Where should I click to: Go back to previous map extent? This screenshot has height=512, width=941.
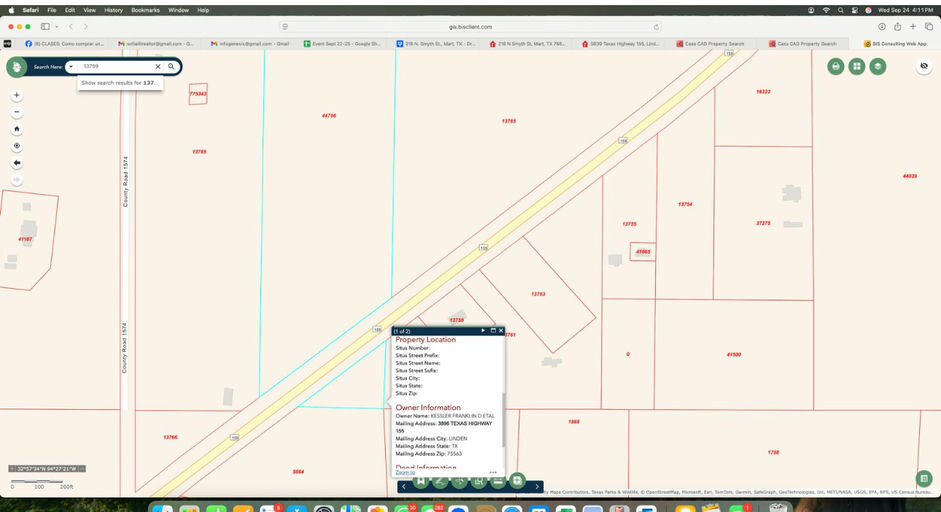(17, 163)
